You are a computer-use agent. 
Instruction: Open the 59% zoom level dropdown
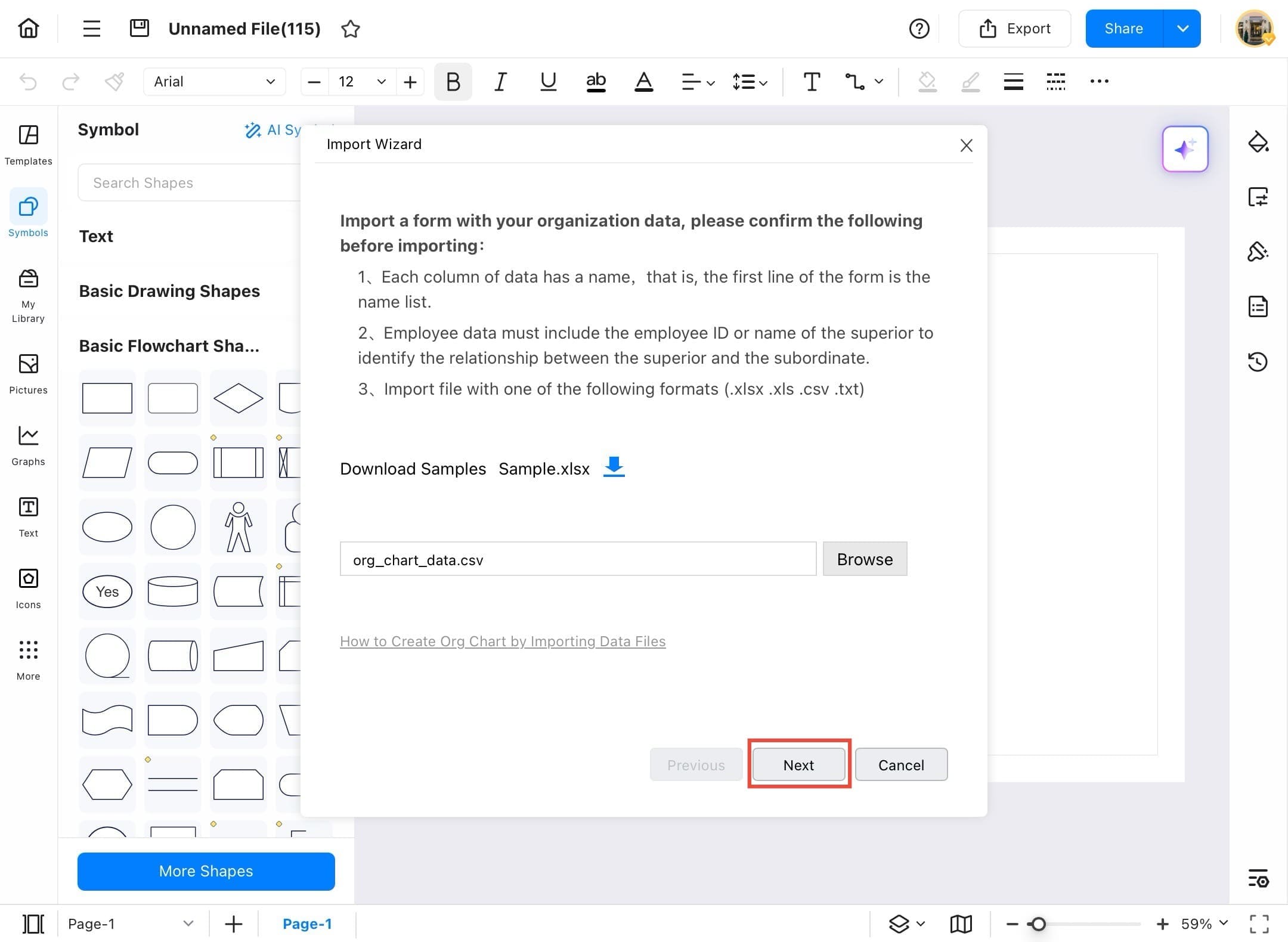[x=1204, y=924]
